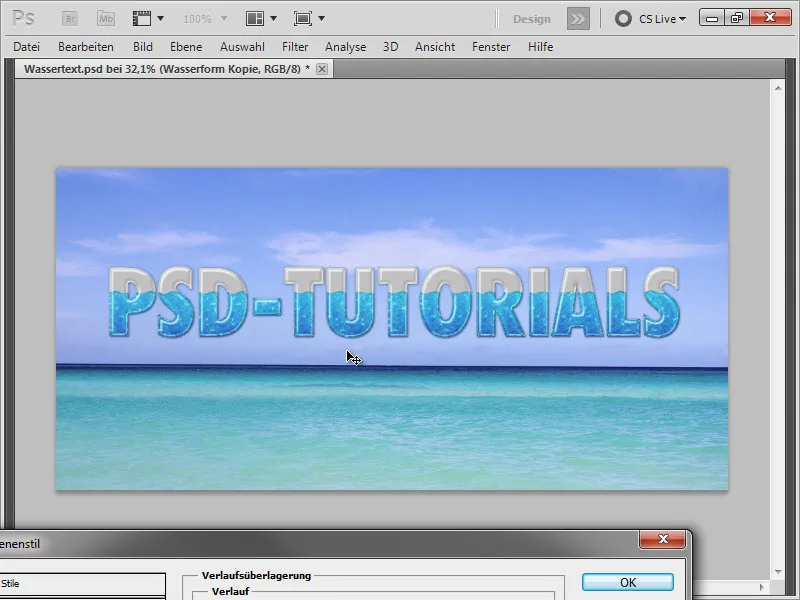Open the Bearbeiten menu
800x600 pixels.
pos(86,47)
